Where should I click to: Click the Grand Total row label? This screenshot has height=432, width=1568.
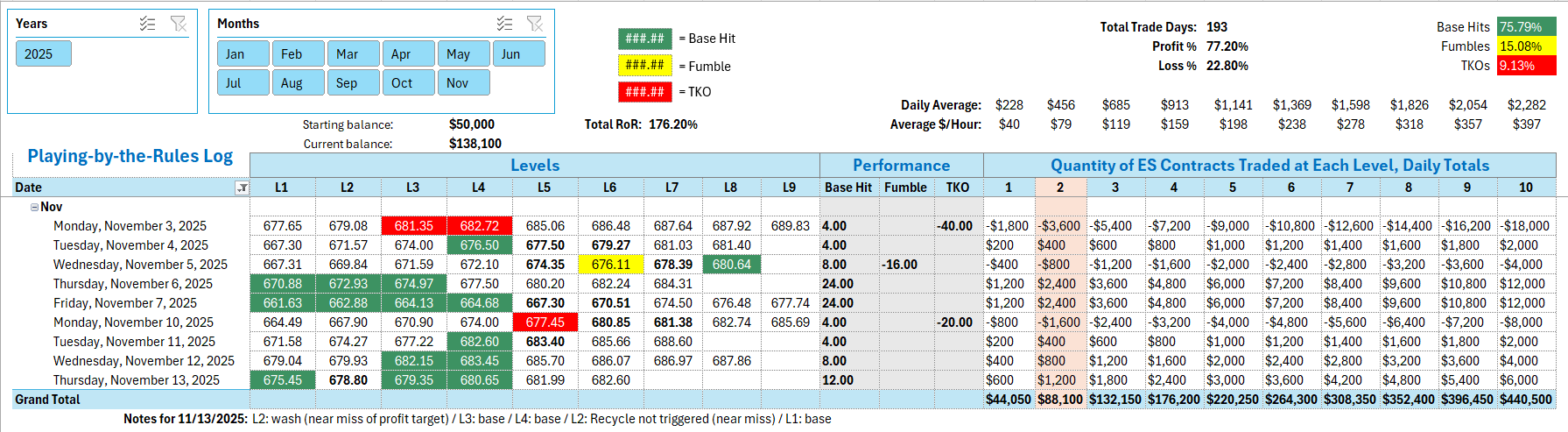tap(47, 400)
